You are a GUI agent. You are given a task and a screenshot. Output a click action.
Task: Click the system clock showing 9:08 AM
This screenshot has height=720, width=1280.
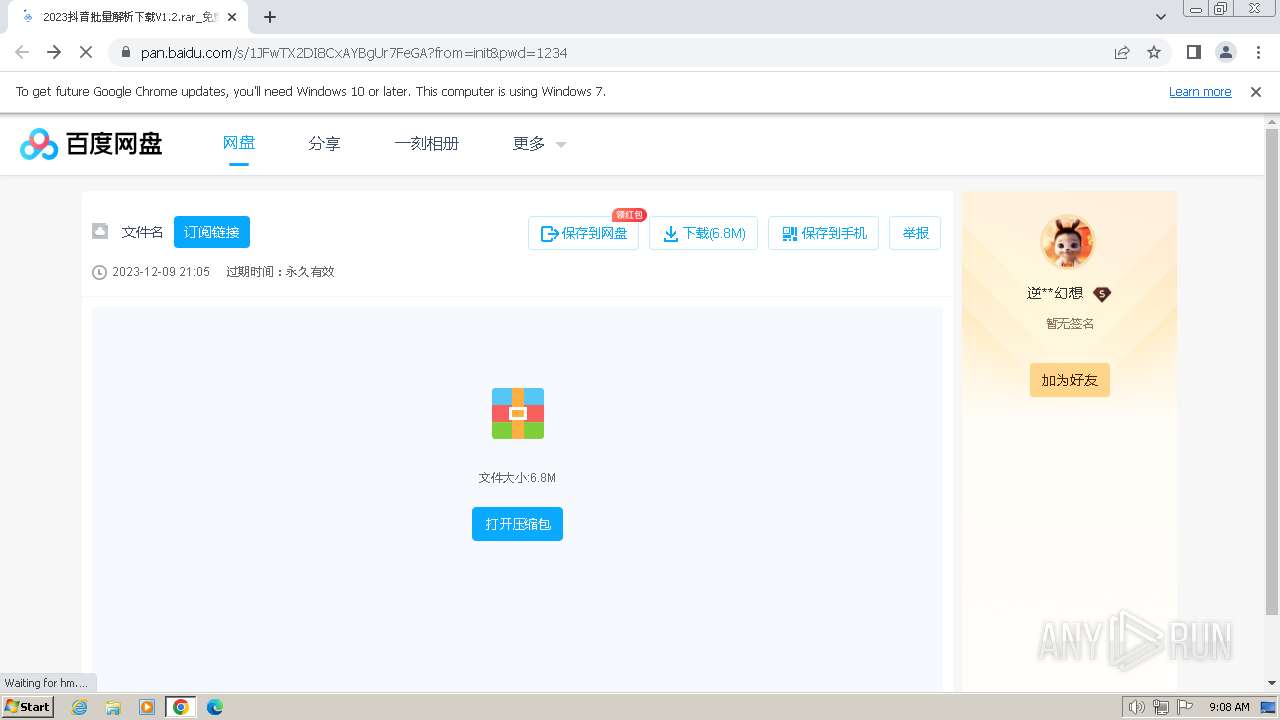pos(1229,707)
